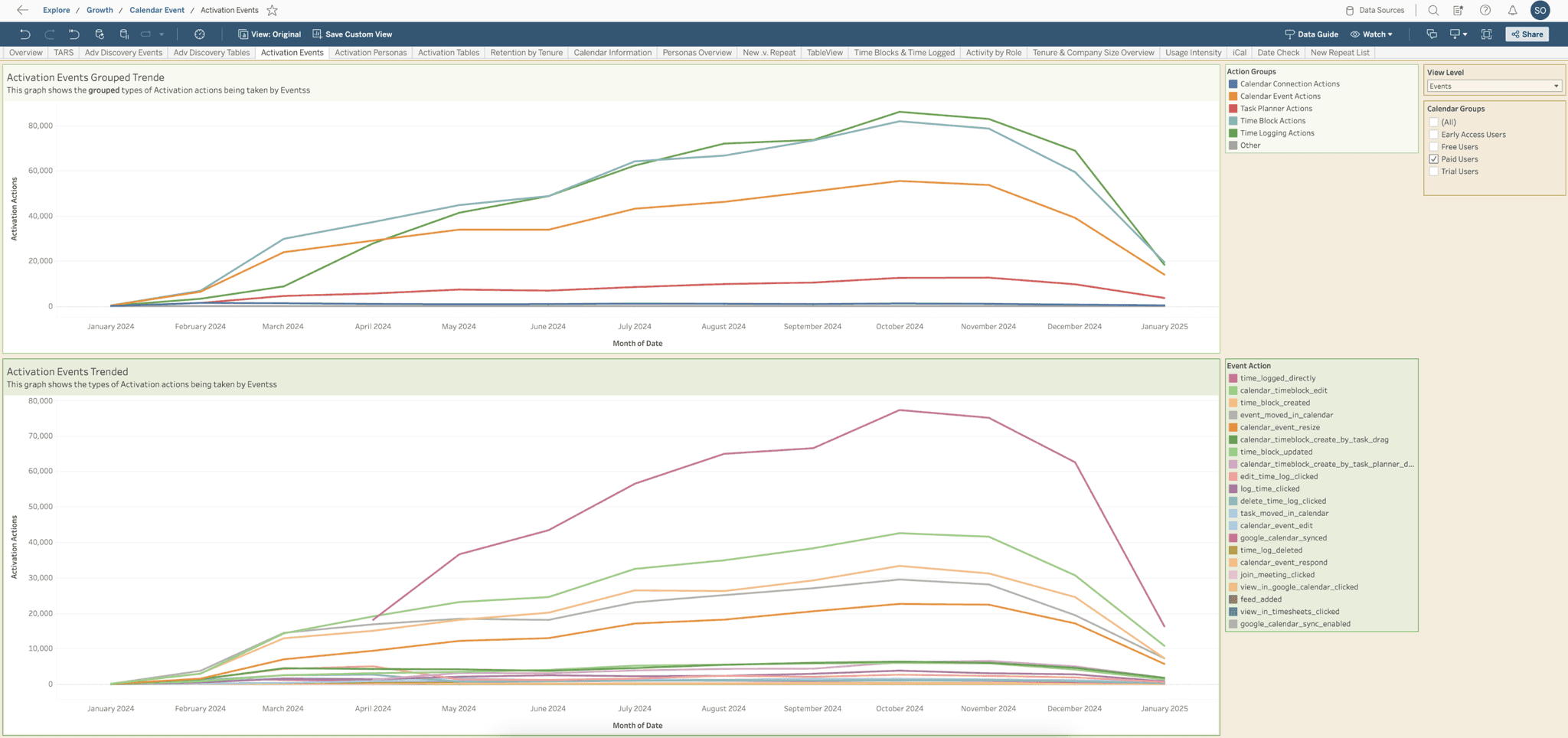Favorite this view with the star icon

[272, 10]
